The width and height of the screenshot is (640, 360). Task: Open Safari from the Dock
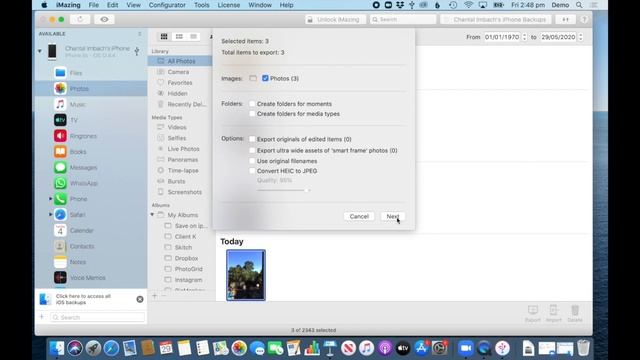111,348
